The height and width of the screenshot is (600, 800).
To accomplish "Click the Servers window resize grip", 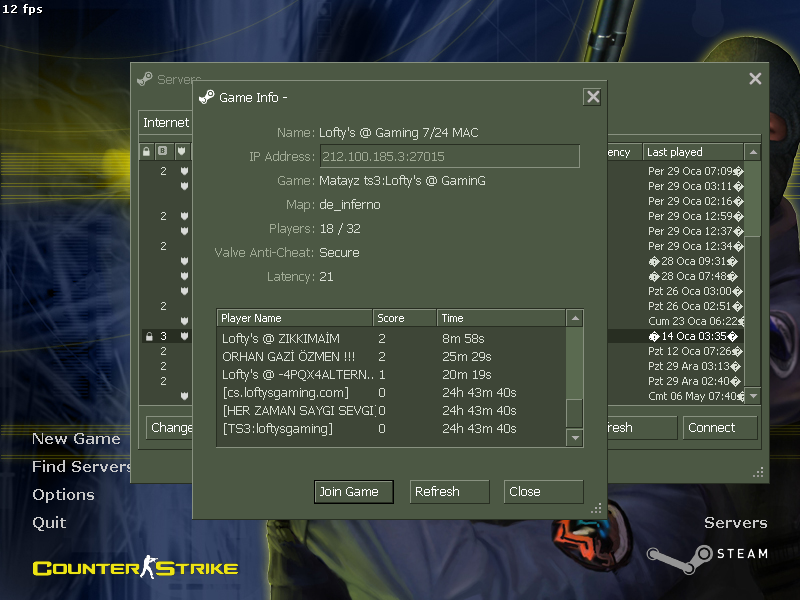I will pos(758,472).
